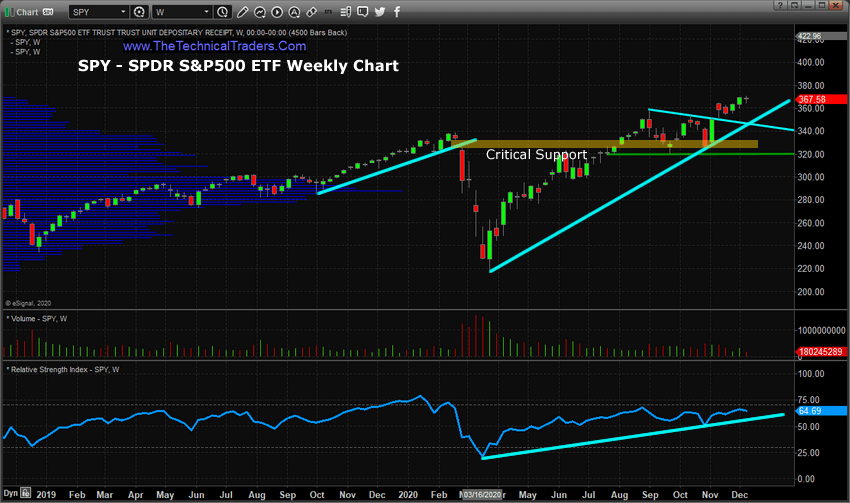The image size is (850, 503).
Task: Minimize the chart window
Action: click(x=808, y=5)
